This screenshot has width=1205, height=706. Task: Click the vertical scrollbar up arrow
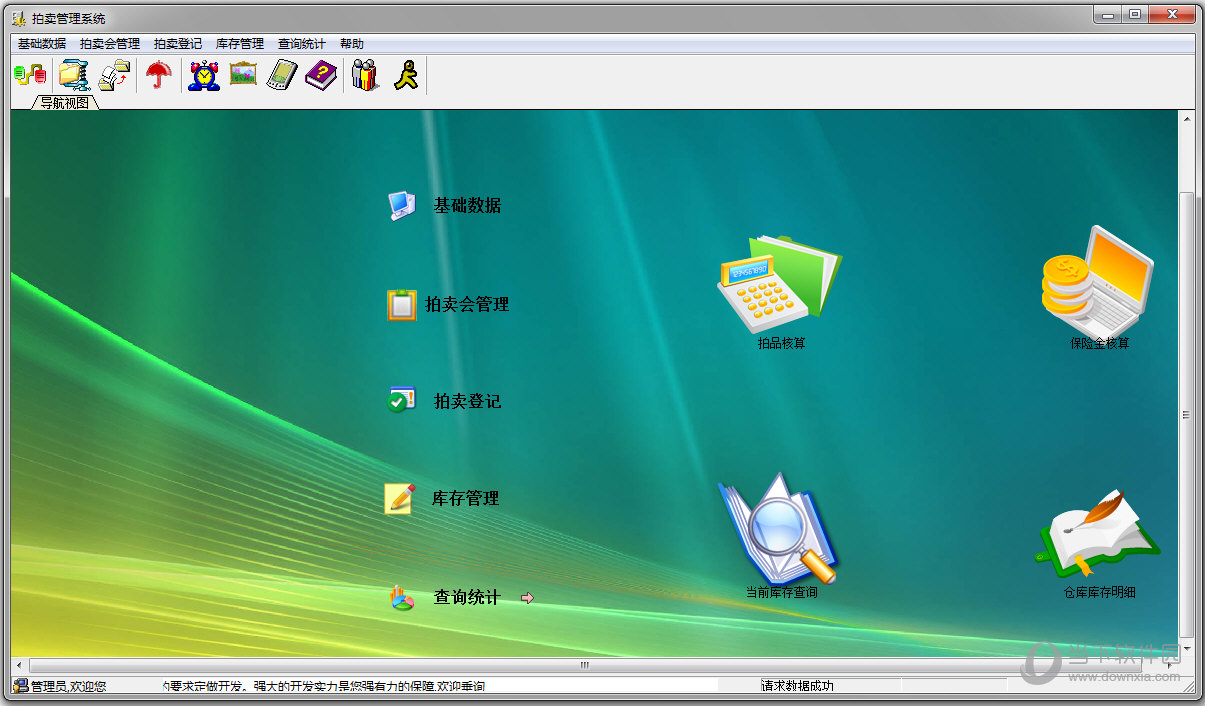click(x=1187, y=118)
